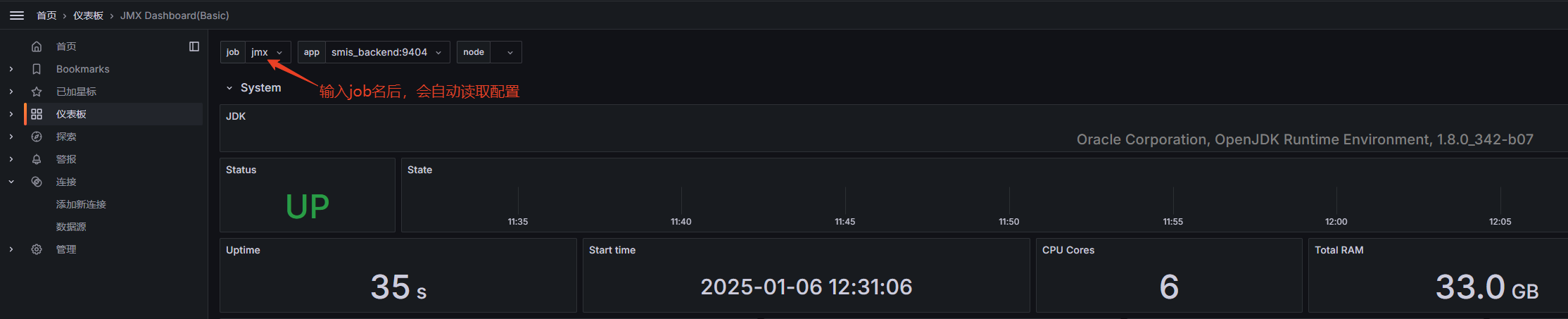Expand the Bookmarks sidebar section
1568x319 pixels.
[x=11, y=69]
